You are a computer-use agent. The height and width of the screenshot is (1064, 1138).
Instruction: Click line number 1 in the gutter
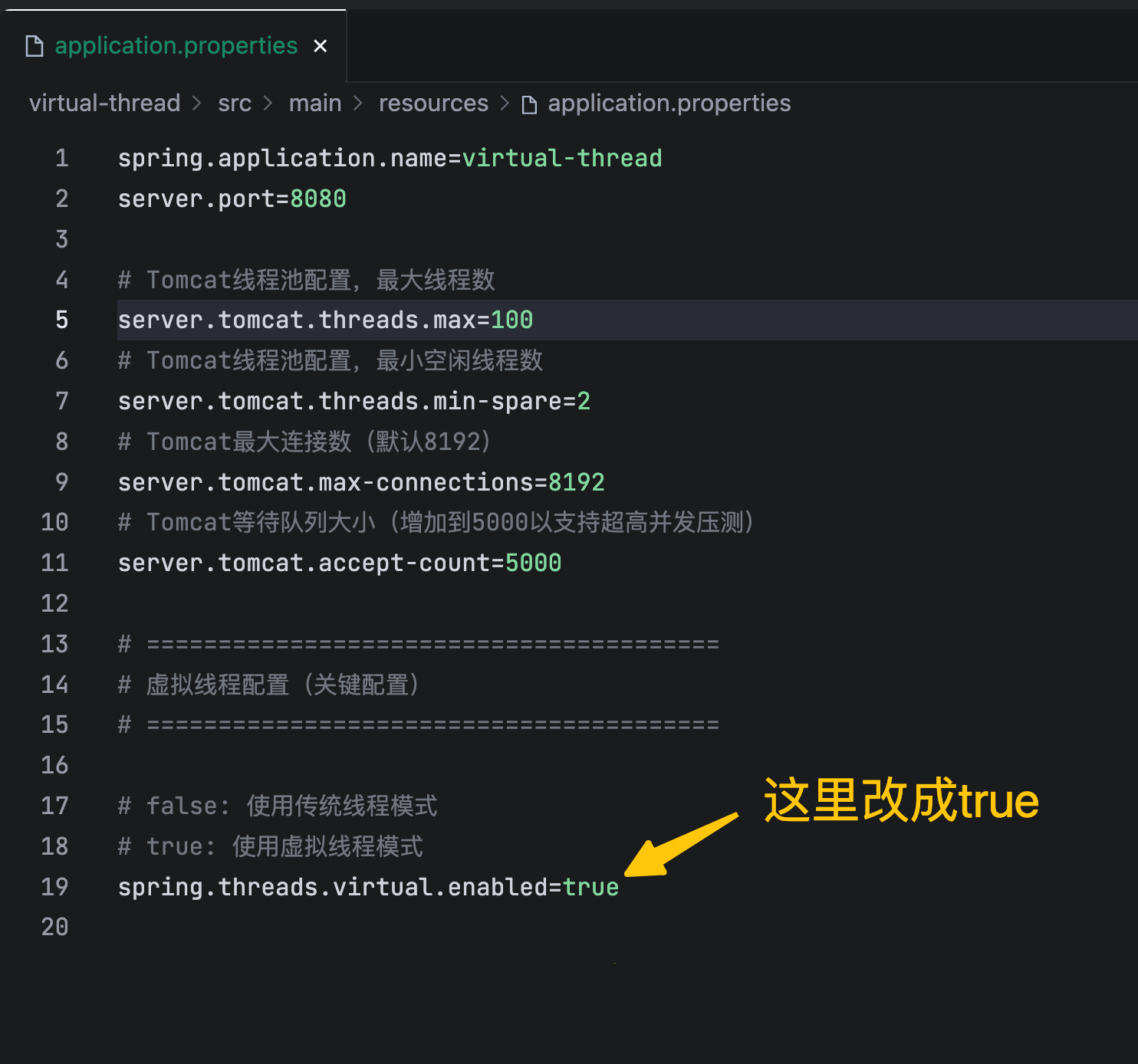pos(62,158)
